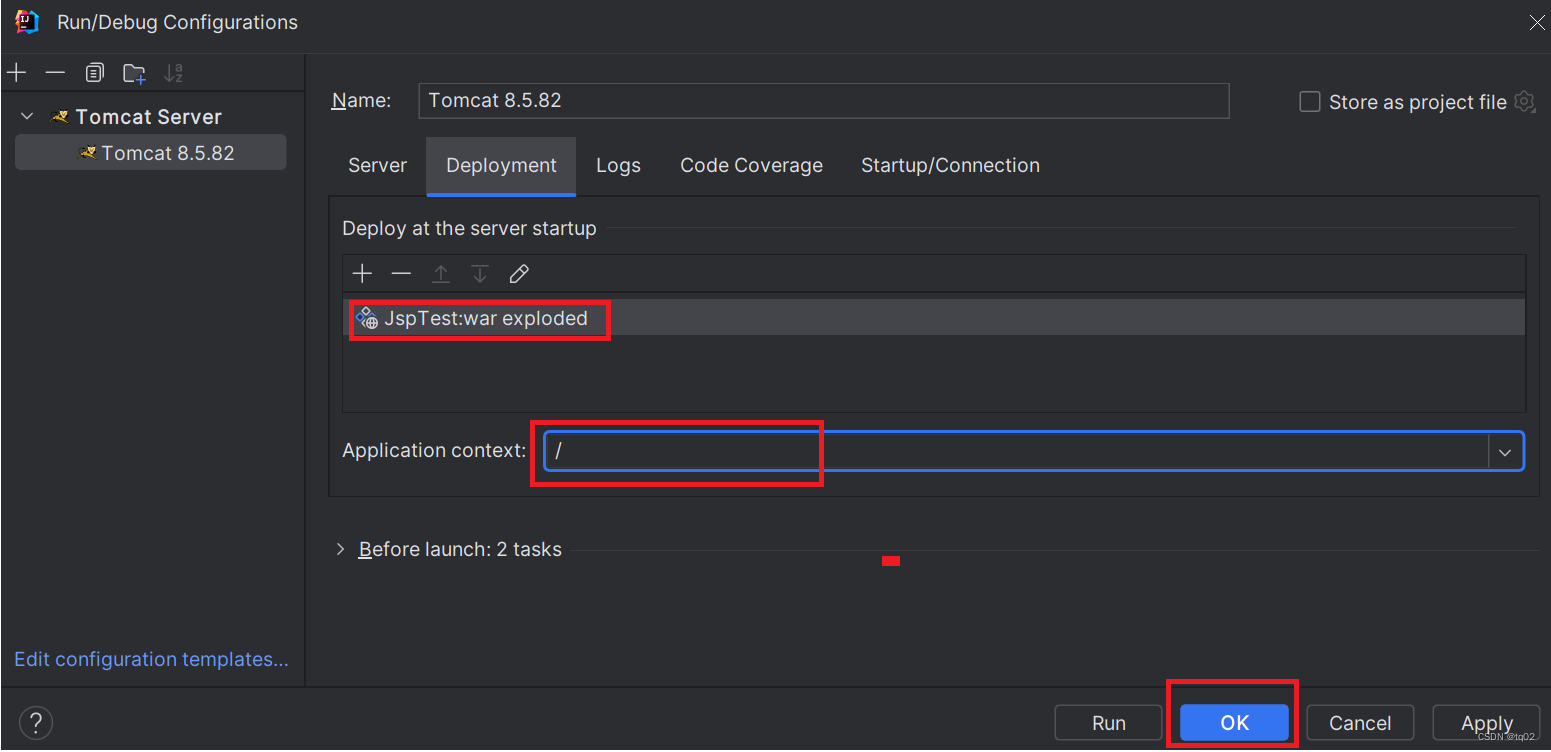1551x752 pixels.
Task: Remove the selected deployment artifact
Action: click(x=401, y=274)
